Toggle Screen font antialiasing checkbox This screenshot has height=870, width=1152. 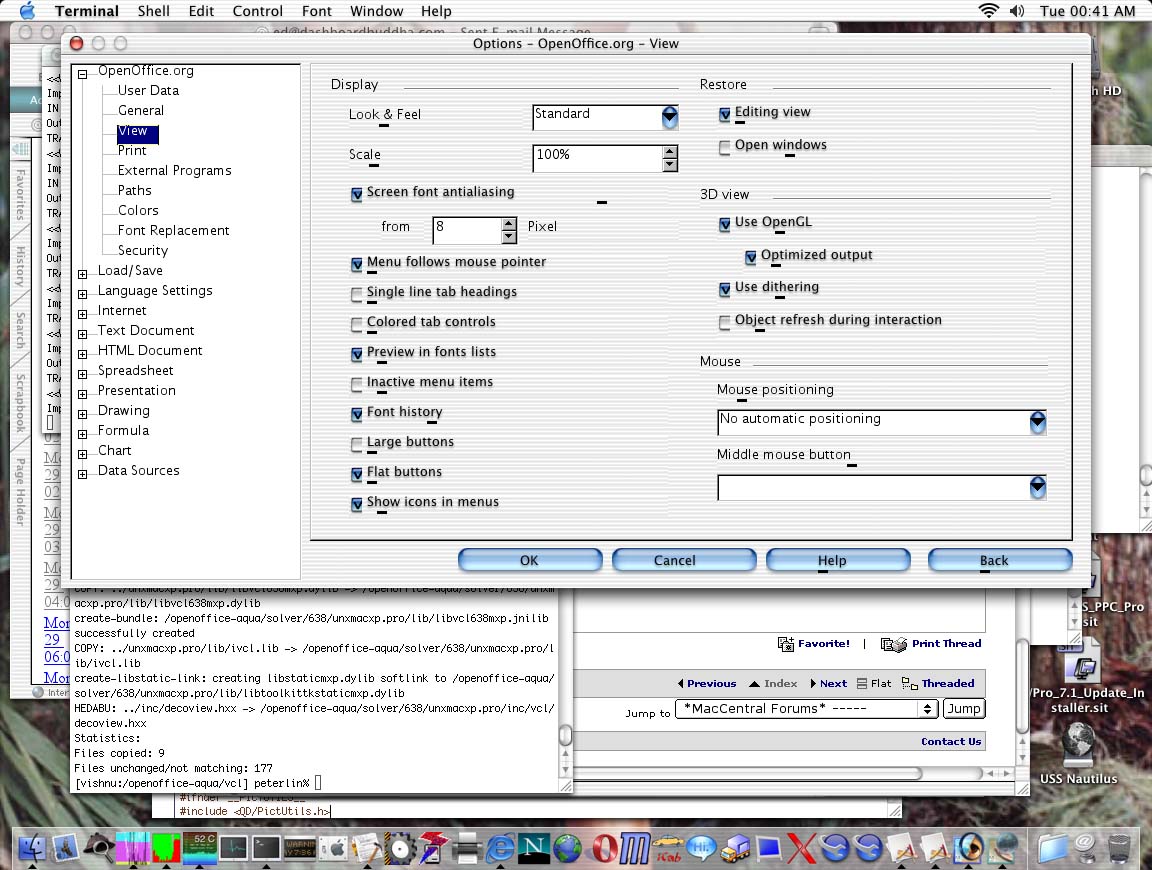click(x=357, y=194)
